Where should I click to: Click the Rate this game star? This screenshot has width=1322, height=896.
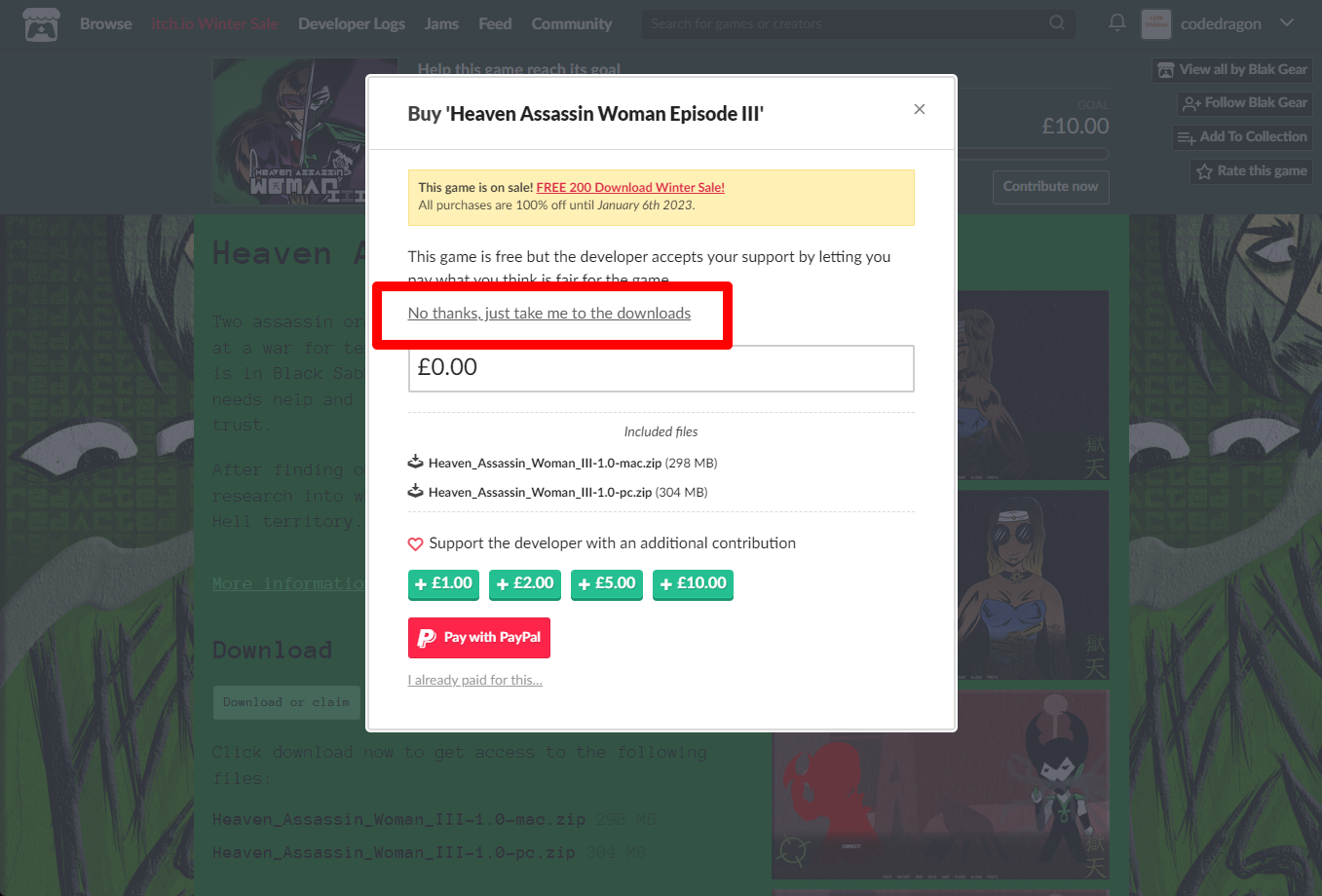tap(1204, 171)
